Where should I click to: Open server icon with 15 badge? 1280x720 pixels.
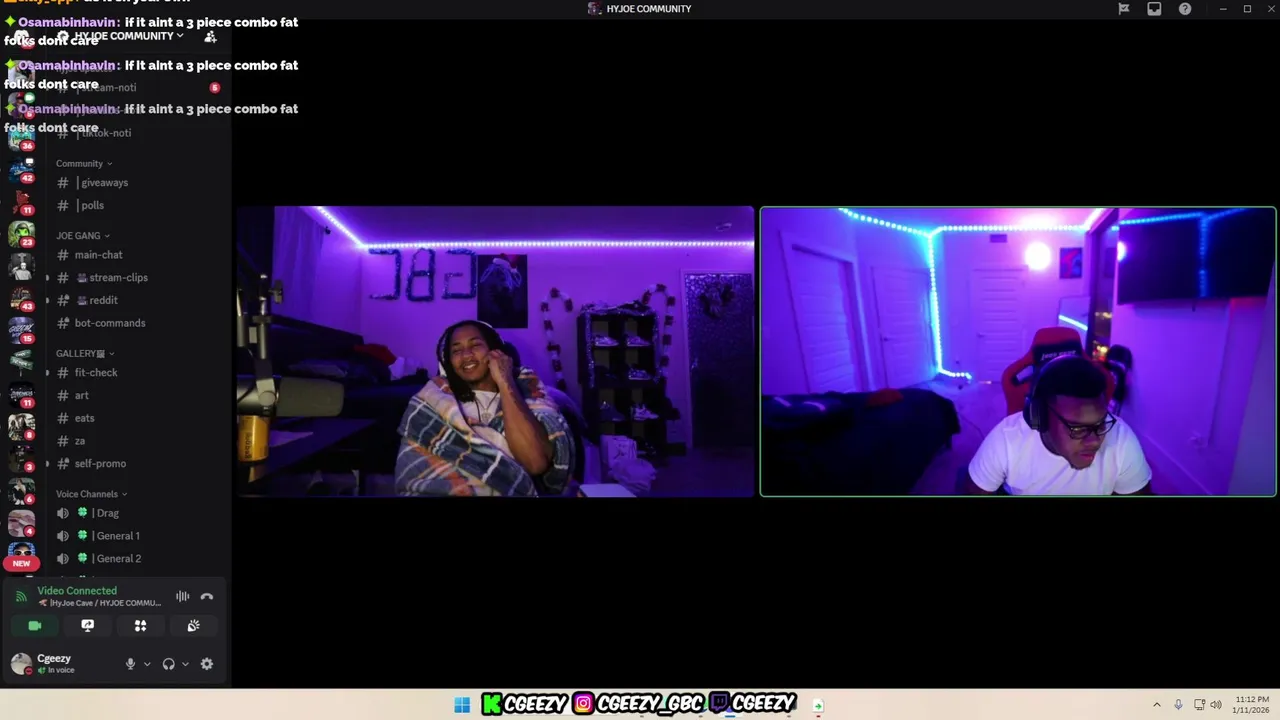click(x=21, y=330)
